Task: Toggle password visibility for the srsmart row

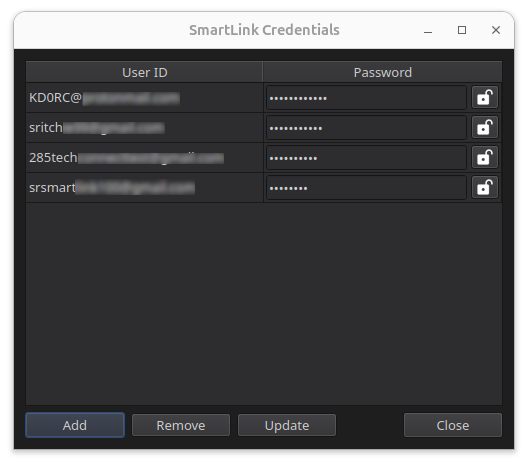Action: pyautogui.click(x=485, y=188)
